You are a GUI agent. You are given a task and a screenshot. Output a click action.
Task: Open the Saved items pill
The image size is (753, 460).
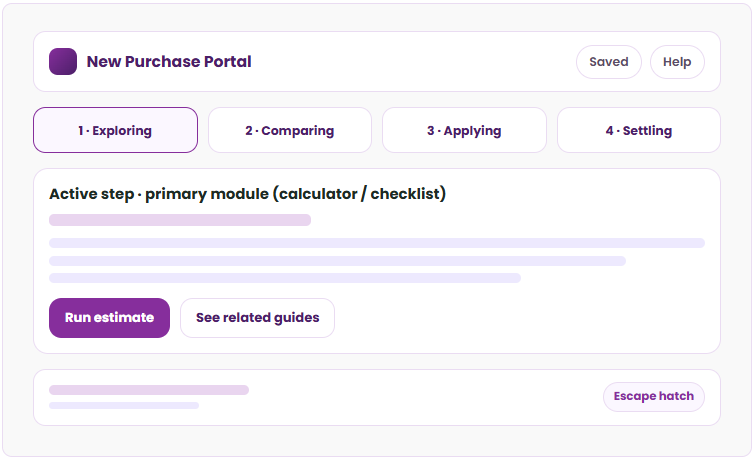[x=608, y=62]
